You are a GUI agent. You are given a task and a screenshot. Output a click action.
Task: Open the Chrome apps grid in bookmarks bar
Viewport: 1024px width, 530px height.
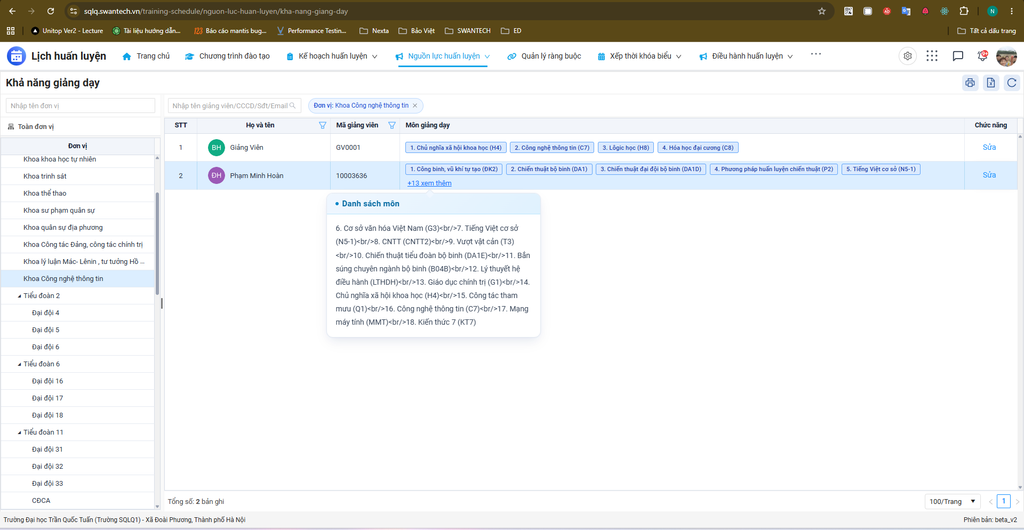(x=10, y=31)
